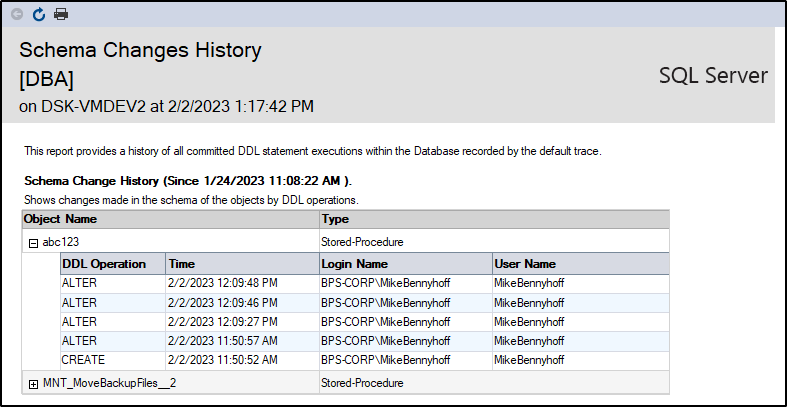Click the 'Shows changes made in the schema' caption
The image size is (787, 407).
point(191,200)
